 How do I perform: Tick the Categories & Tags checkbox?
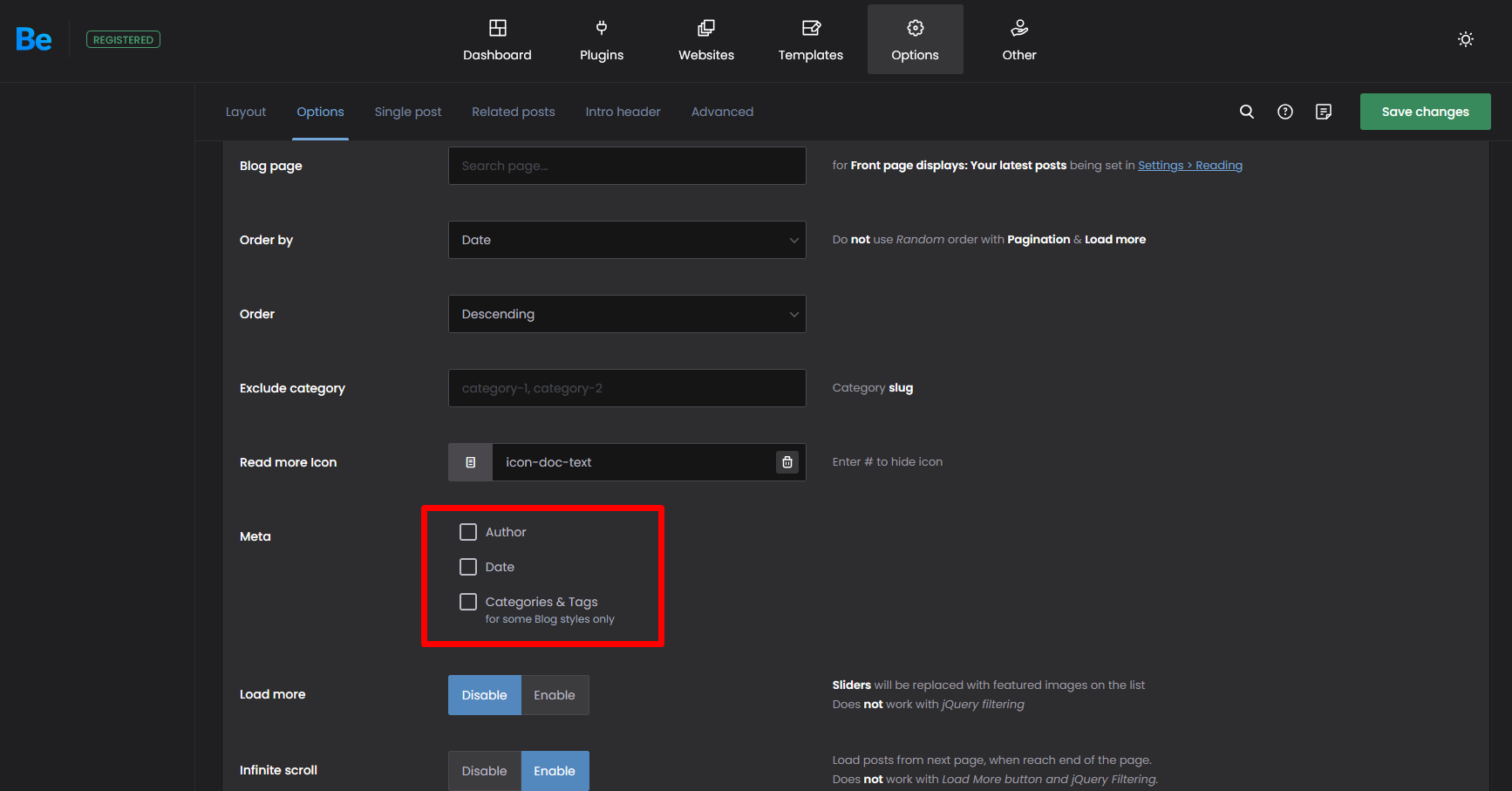point(468,602)
